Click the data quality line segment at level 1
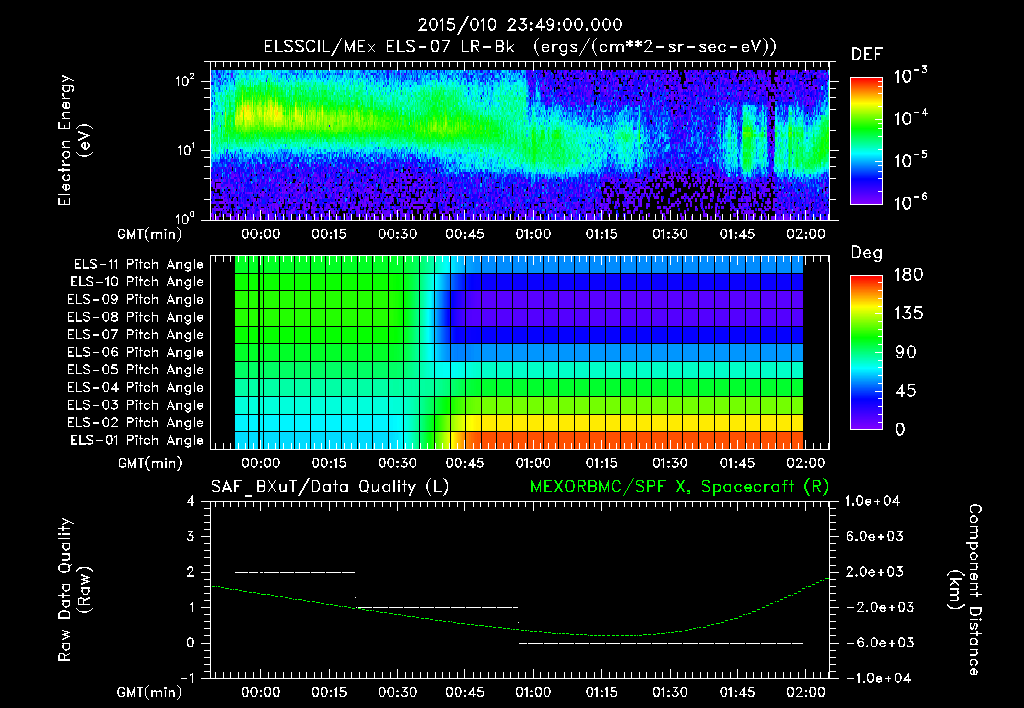 [438, 607]
